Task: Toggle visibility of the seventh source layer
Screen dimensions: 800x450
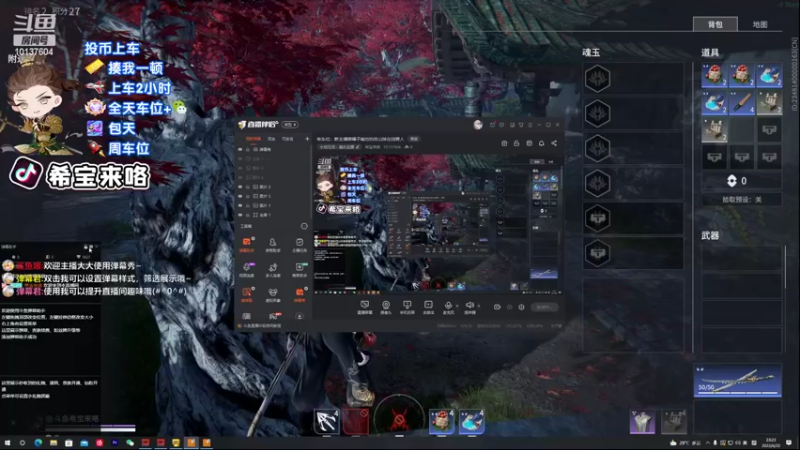Action: click(240, 205)
